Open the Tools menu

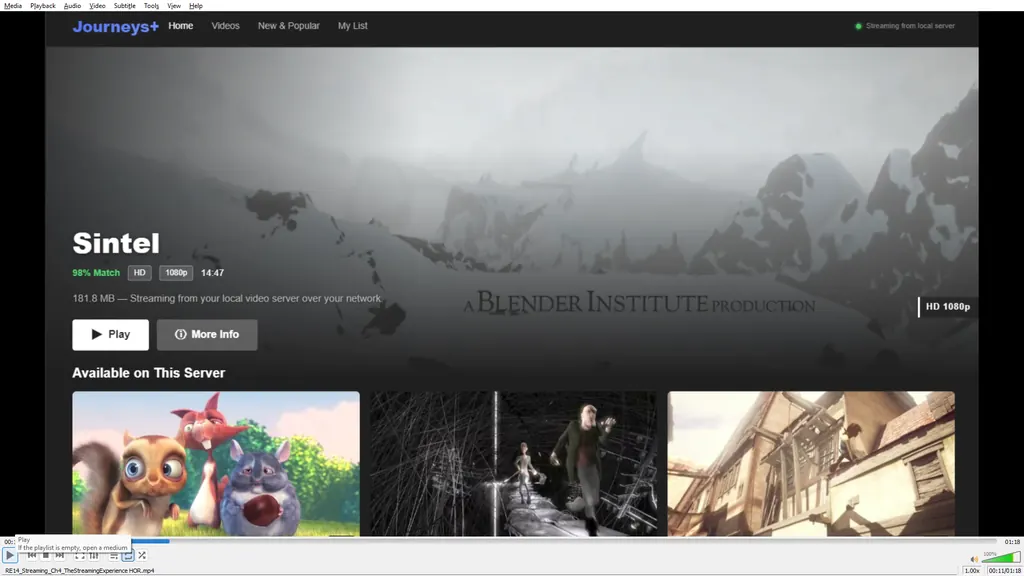[x=152, y=6]
